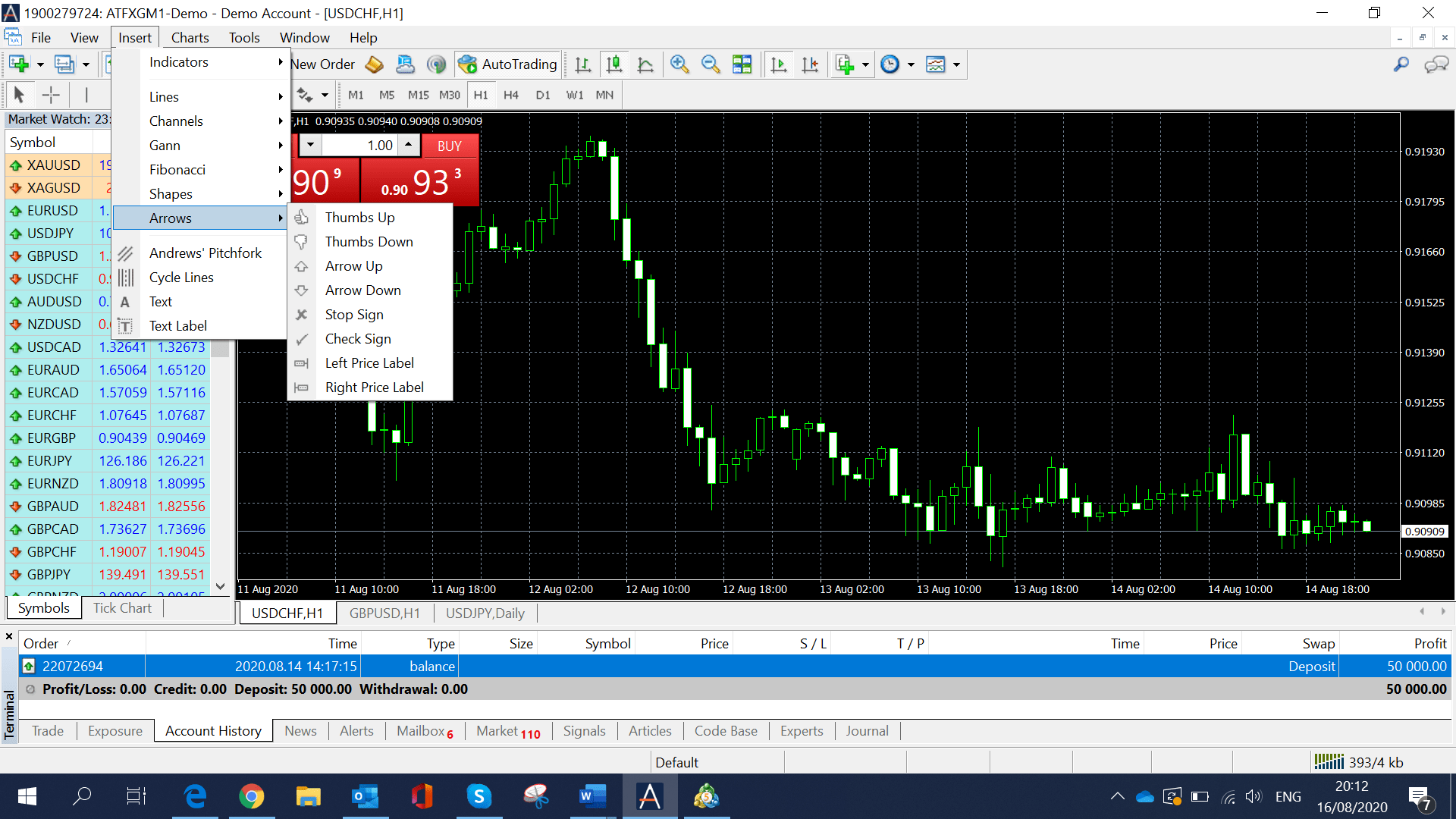Choose Thumbs Up from the Arrows submenu
This screenshot has width=1456, height=819.
(x=359, y=217)
